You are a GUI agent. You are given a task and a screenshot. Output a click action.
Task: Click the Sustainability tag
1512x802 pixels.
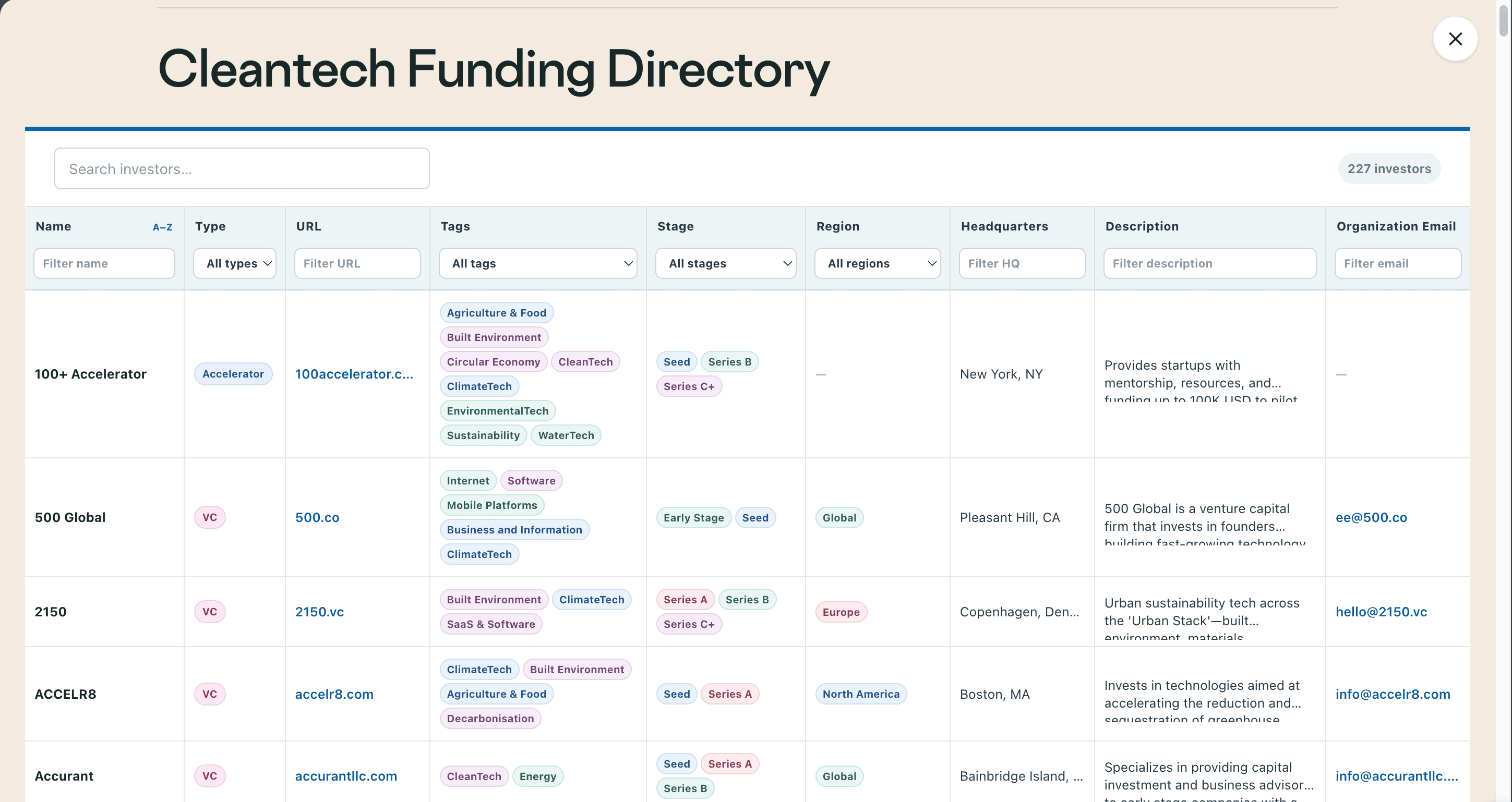point(483,435)
